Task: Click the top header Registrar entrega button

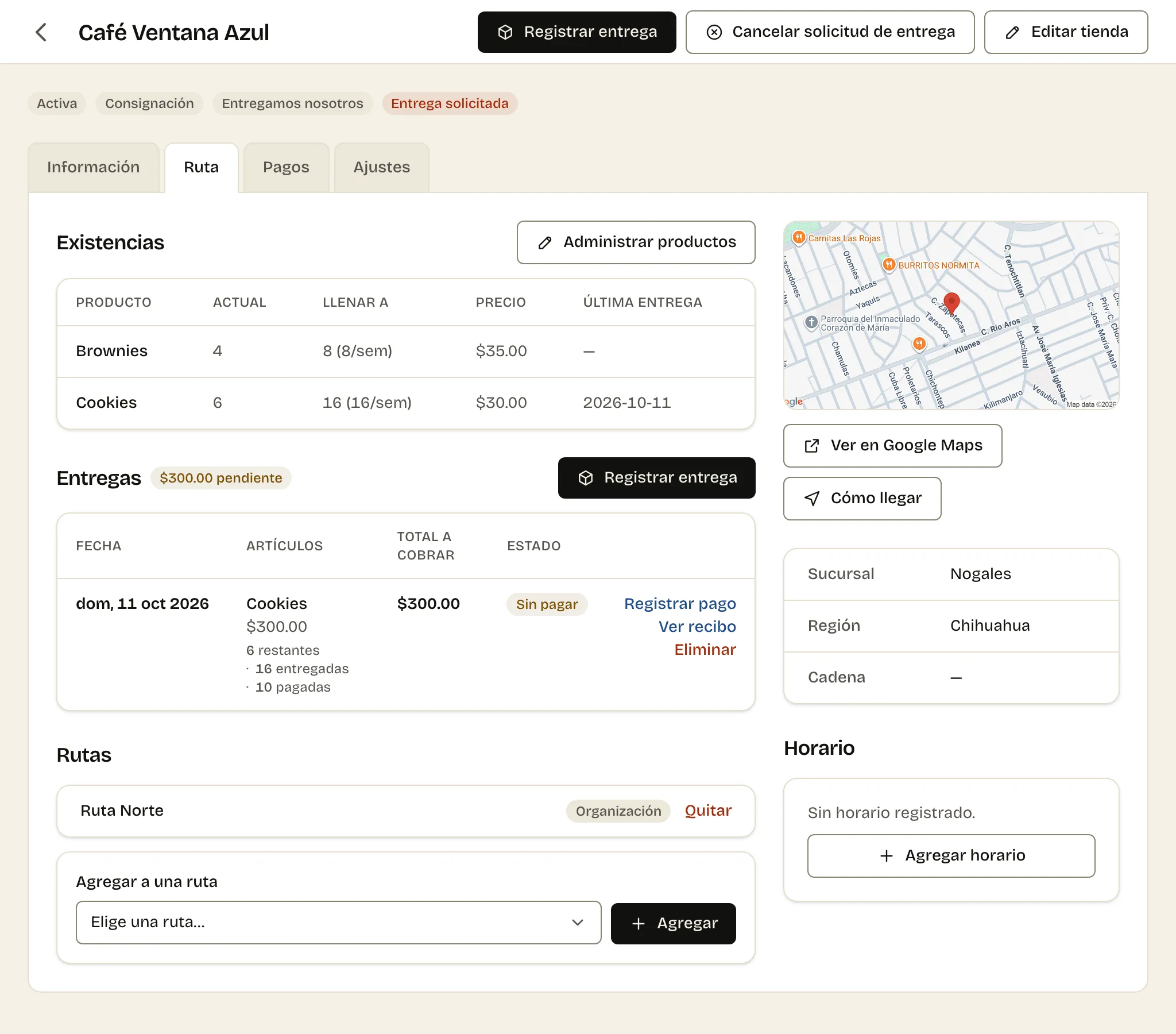Action: 577,32
